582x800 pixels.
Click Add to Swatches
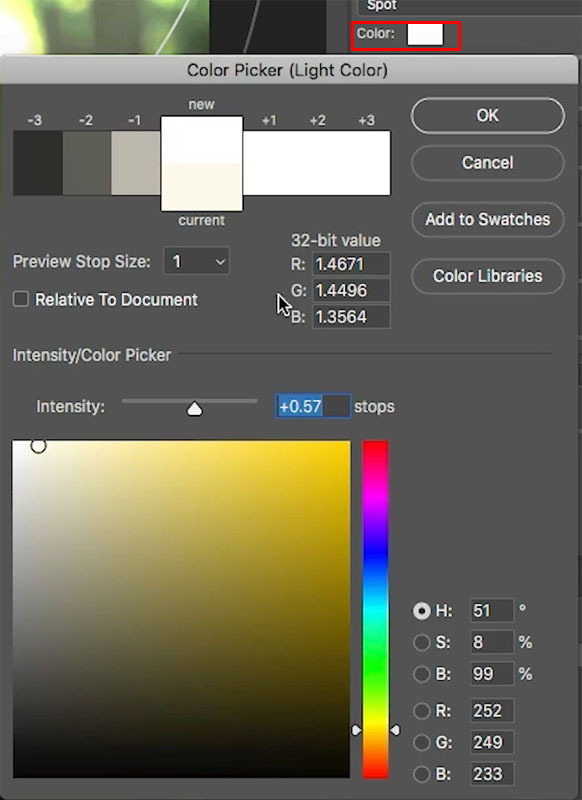[x=488, y=219]
